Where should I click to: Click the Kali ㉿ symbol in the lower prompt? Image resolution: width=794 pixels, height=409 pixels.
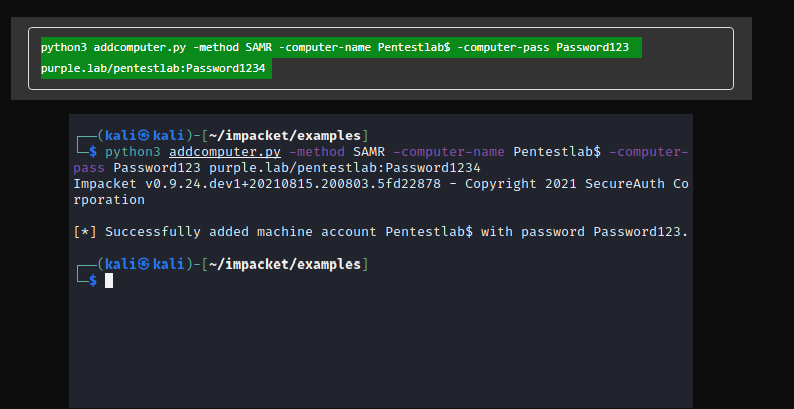(x=143, y=264)
